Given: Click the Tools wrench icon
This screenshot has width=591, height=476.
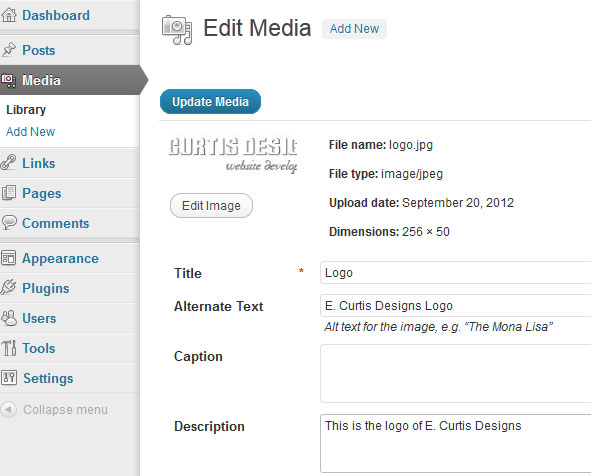Looking at the screenshot, I should tap(9, 348).
